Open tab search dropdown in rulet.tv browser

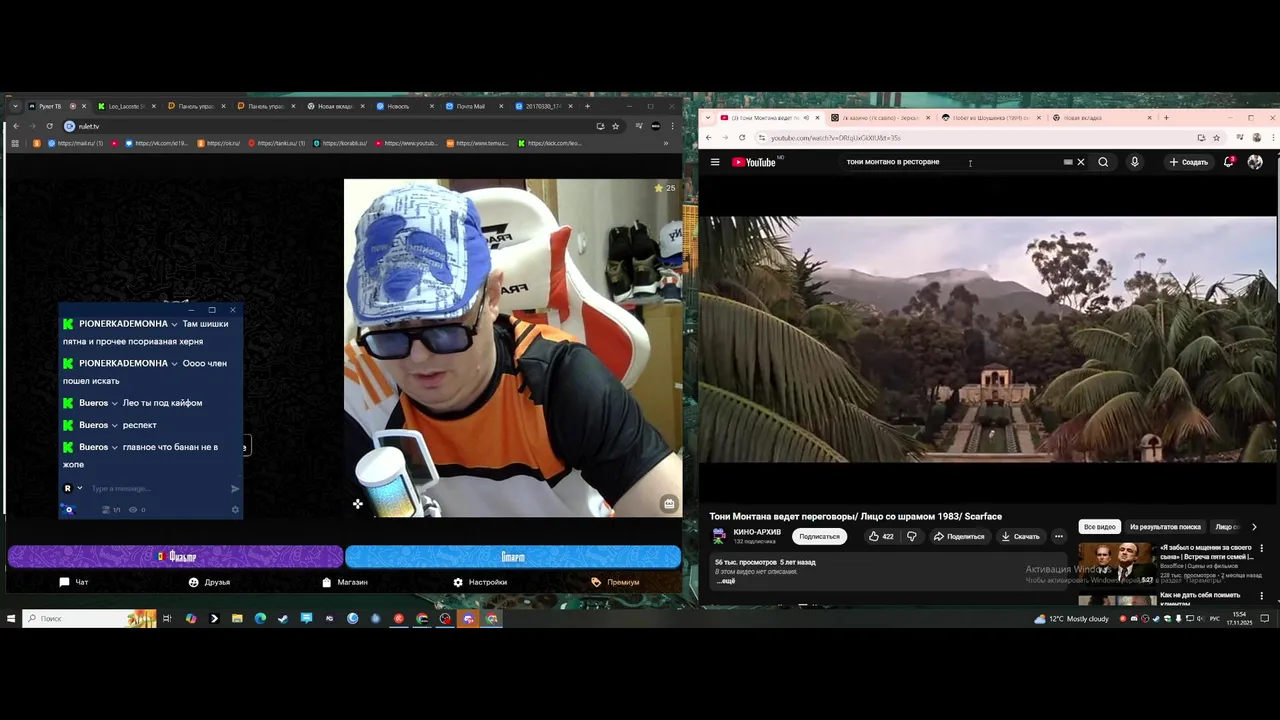15,106
